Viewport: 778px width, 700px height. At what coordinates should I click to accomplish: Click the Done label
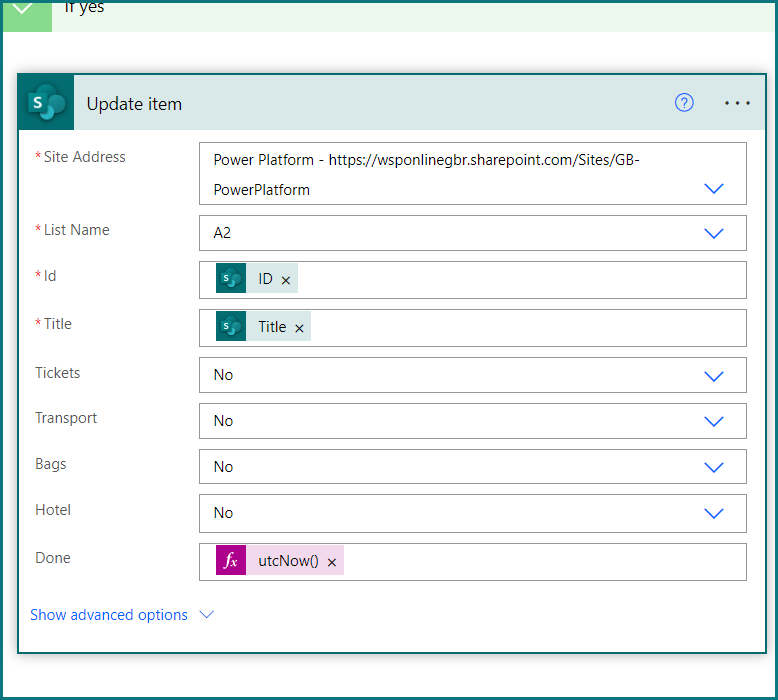click(x=53, y=558)
